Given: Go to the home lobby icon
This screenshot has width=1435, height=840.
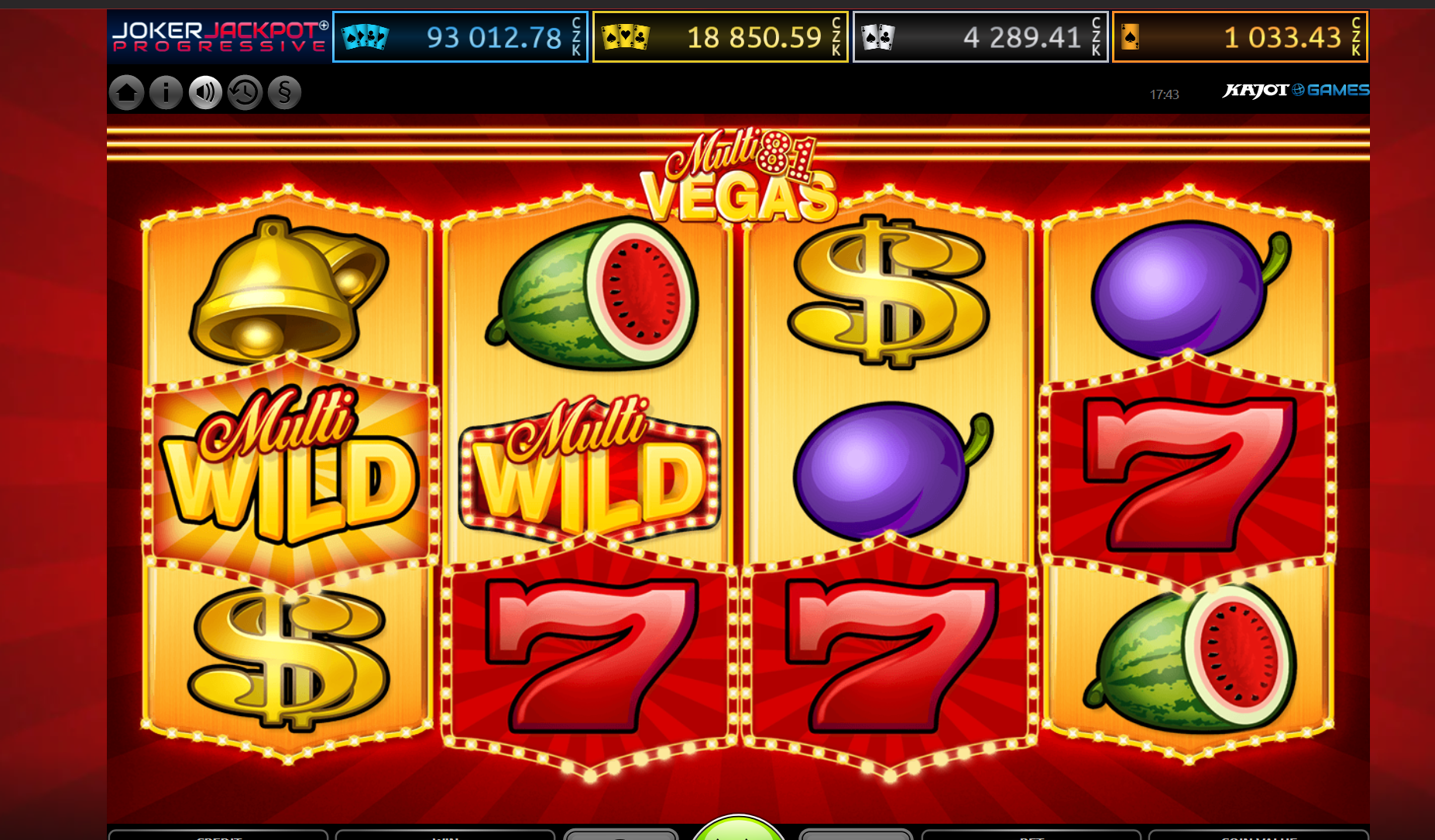Looking at the screenshot, I should pos(126,93).
